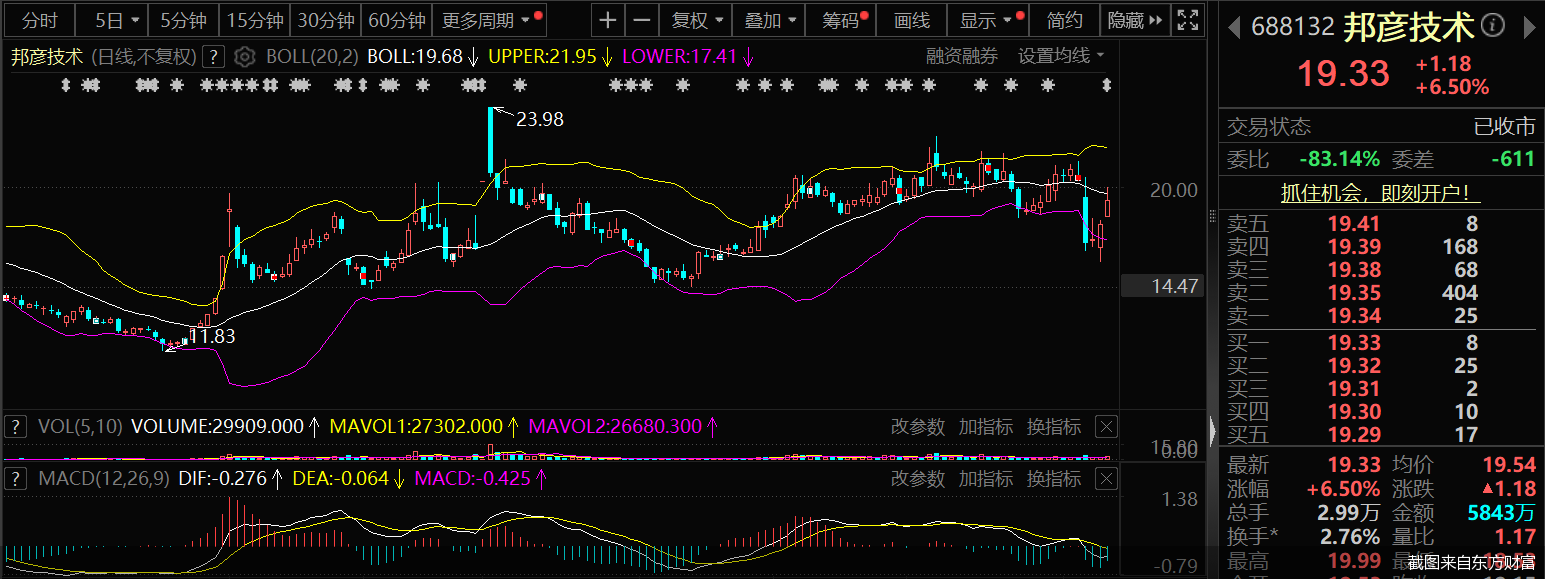Viewport: 1545px width, 579px height.
Task: Click 11.83 low price label
Action: (x=211, y=337)
